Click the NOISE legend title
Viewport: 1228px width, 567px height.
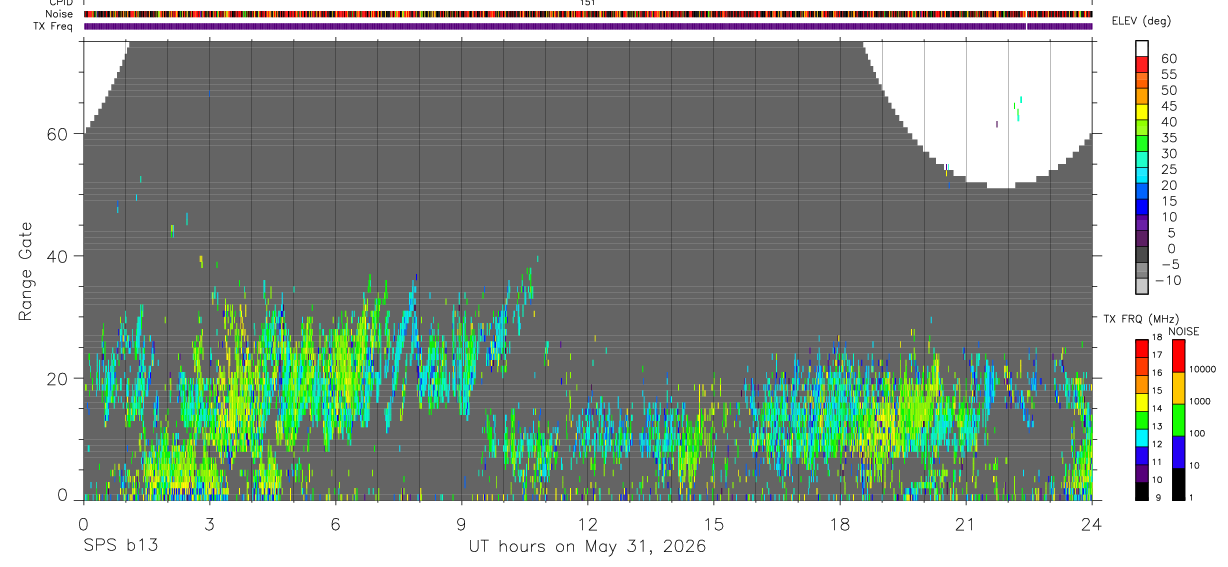click(x=1183, y=331)
